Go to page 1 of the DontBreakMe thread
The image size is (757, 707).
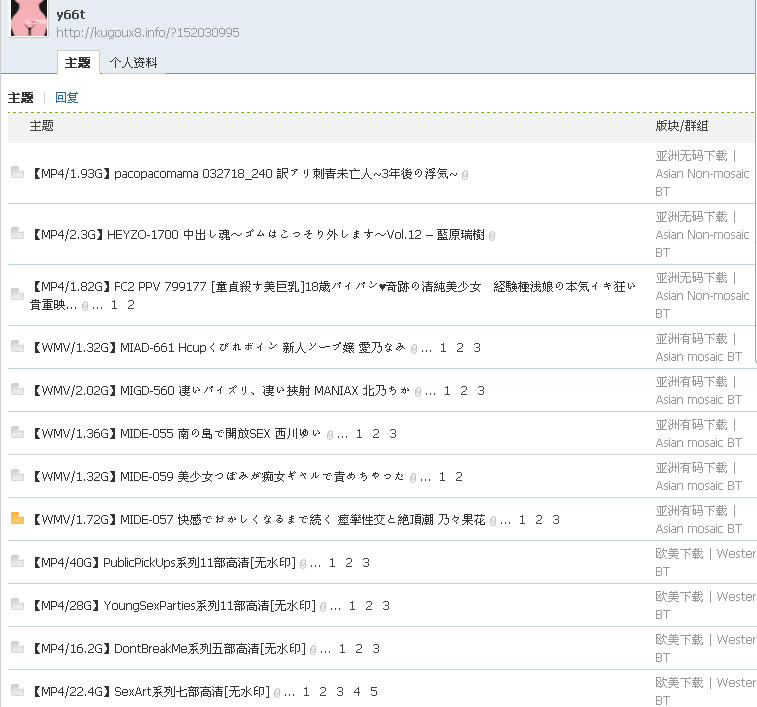point(342,648)
